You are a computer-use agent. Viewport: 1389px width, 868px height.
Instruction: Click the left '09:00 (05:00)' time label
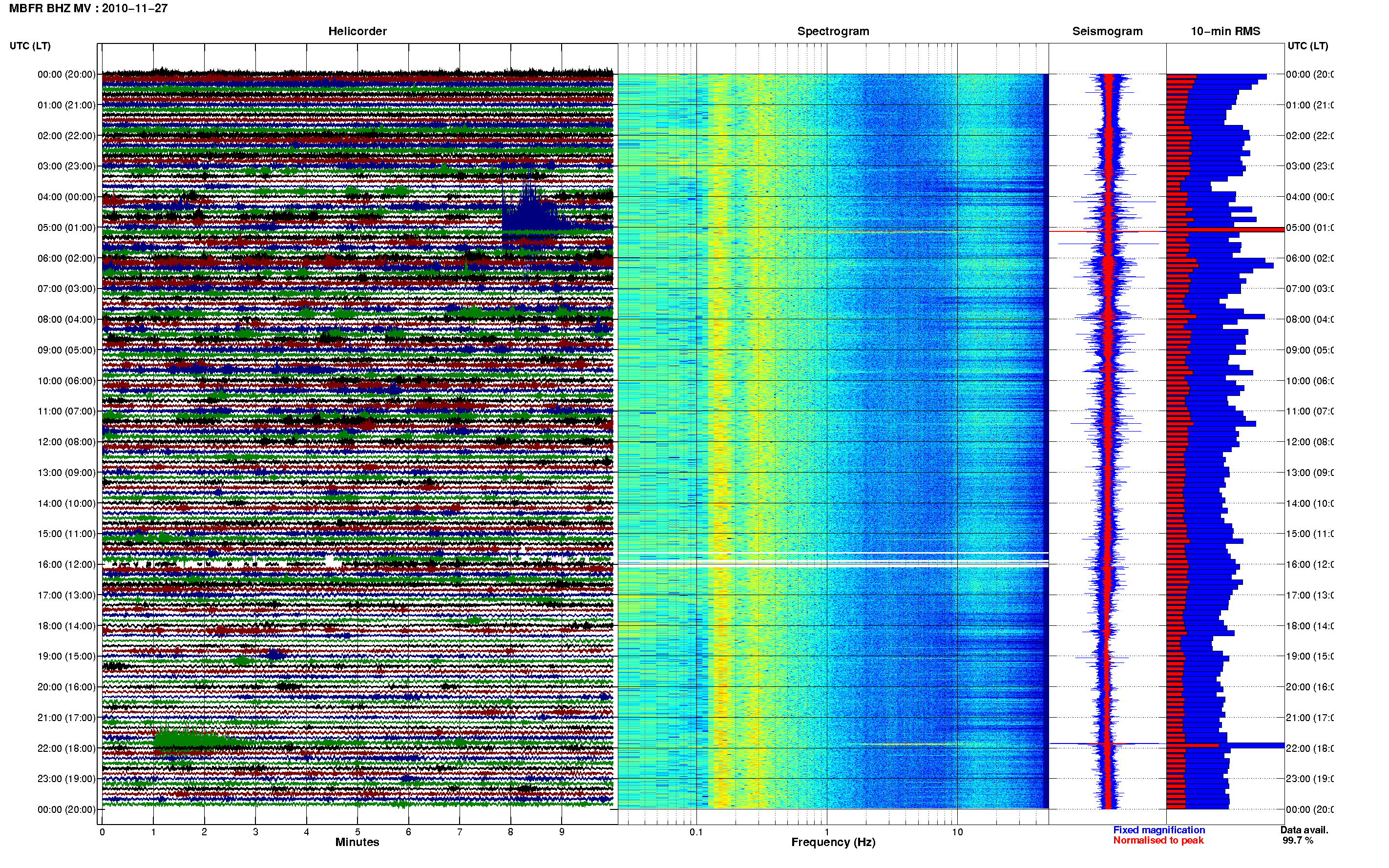(x=66, y=350)
